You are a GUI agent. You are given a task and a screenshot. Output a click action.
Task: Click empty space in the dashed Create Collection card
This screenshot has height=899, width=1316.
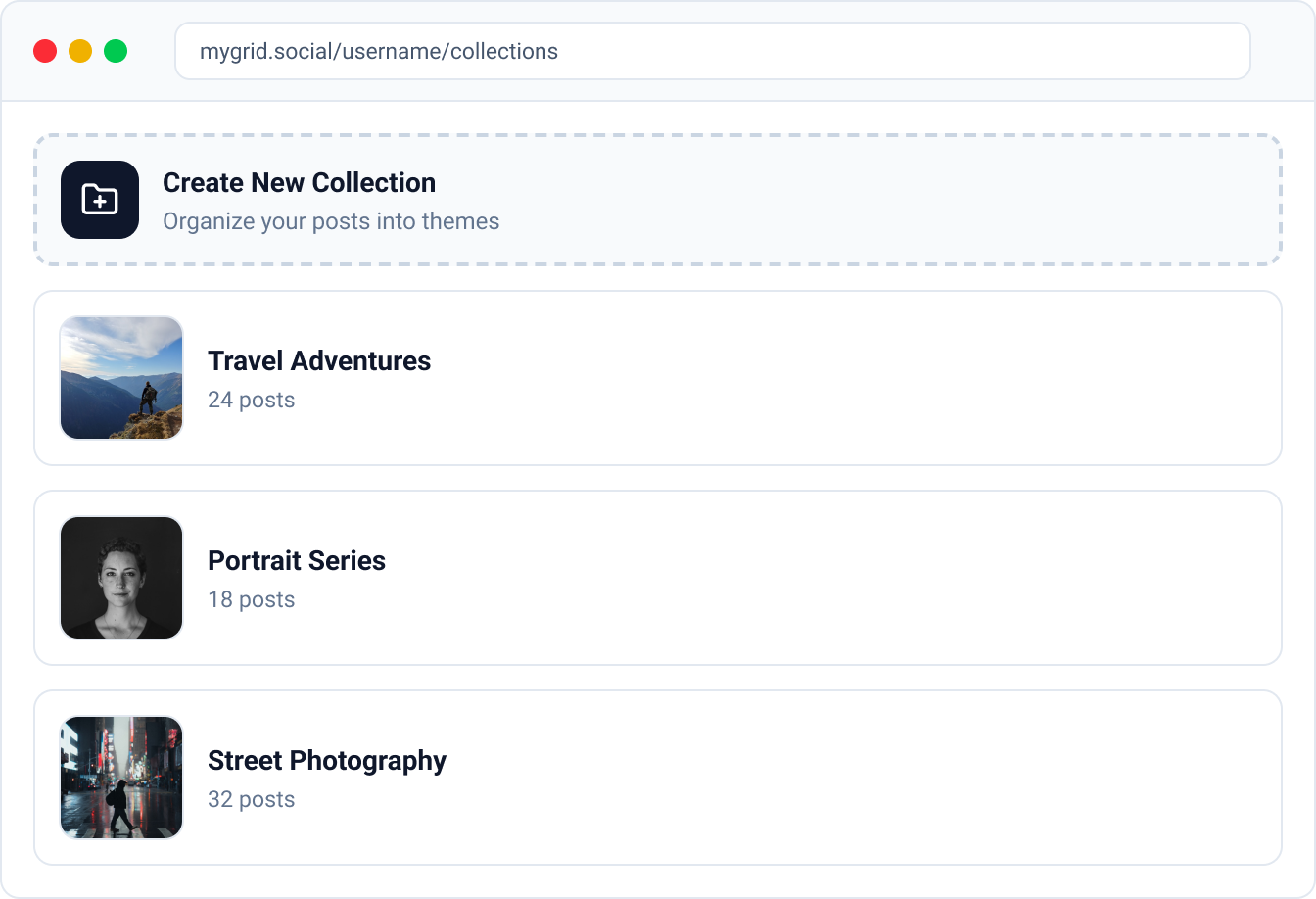point(881,200)
